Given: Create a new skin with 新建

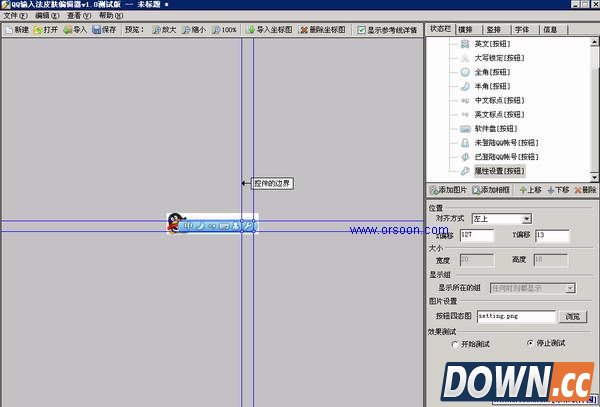Looking at the screenshot, I should pos(17,30).
